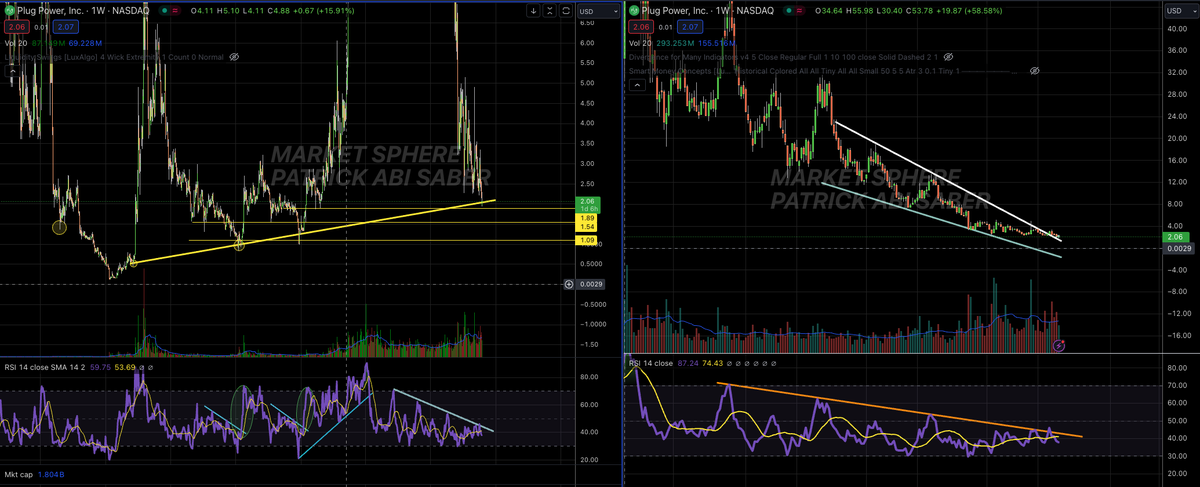Click the 1.89 yellow price level label

588,218
